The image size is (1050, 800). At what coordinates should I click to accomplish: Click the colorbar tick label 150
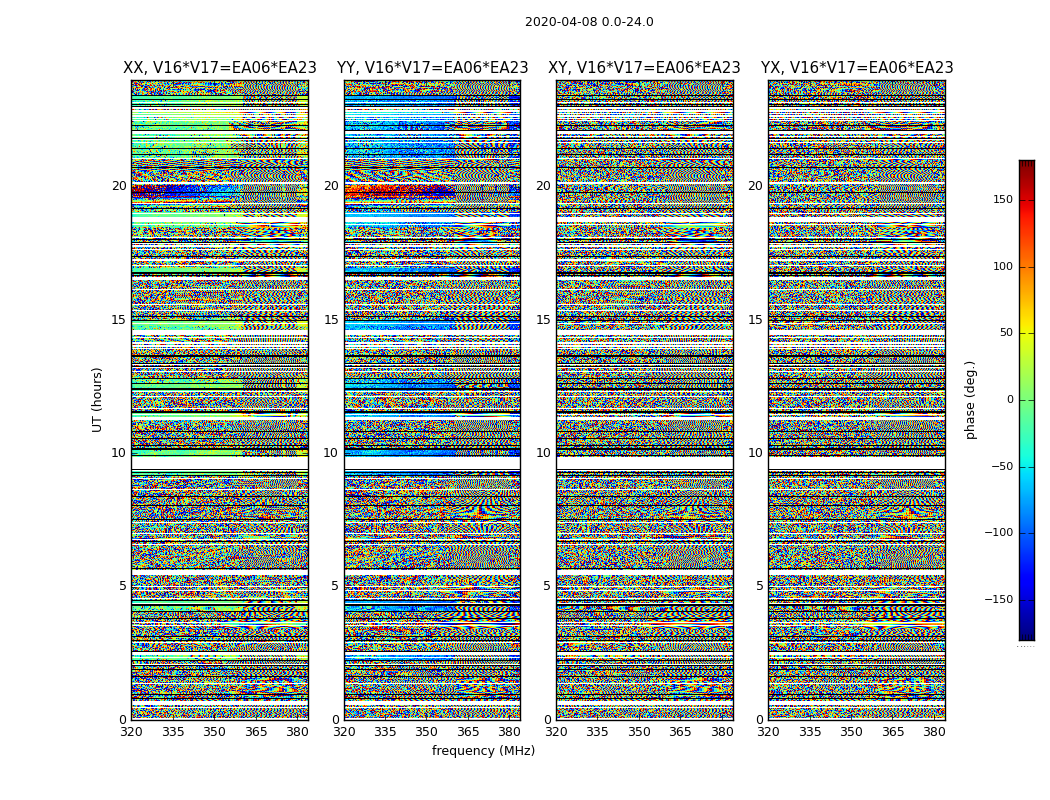tap(1003, 199)
